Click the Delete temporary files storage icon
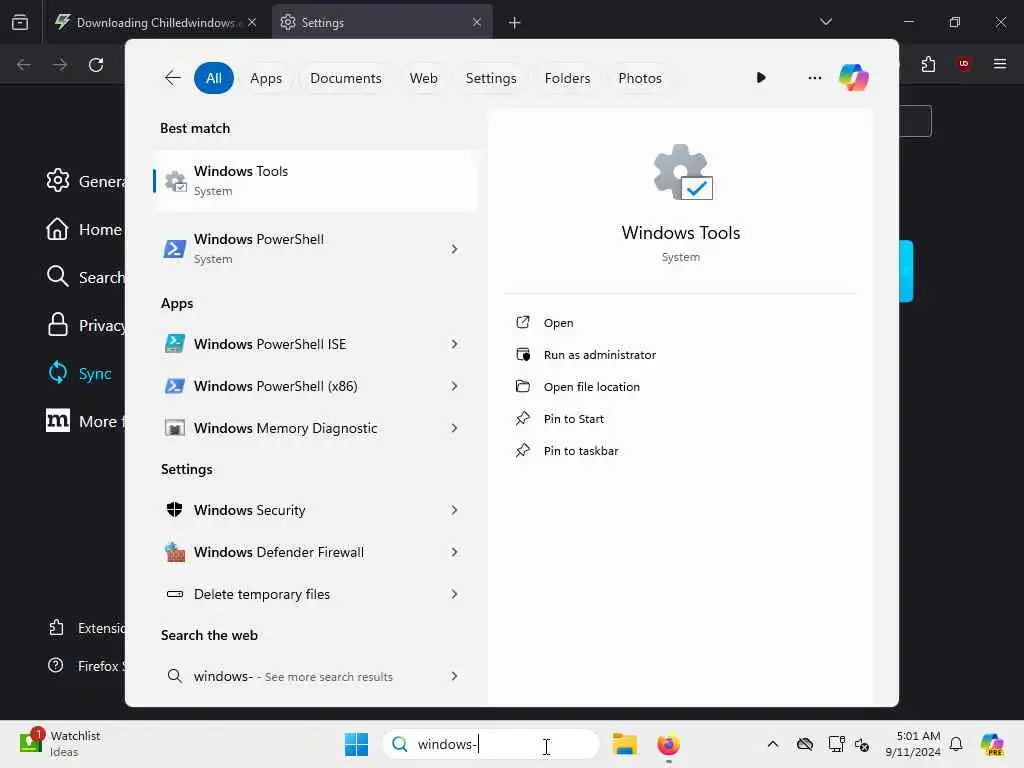Screen dimensions: 1024x768 [x=174, y=594]
